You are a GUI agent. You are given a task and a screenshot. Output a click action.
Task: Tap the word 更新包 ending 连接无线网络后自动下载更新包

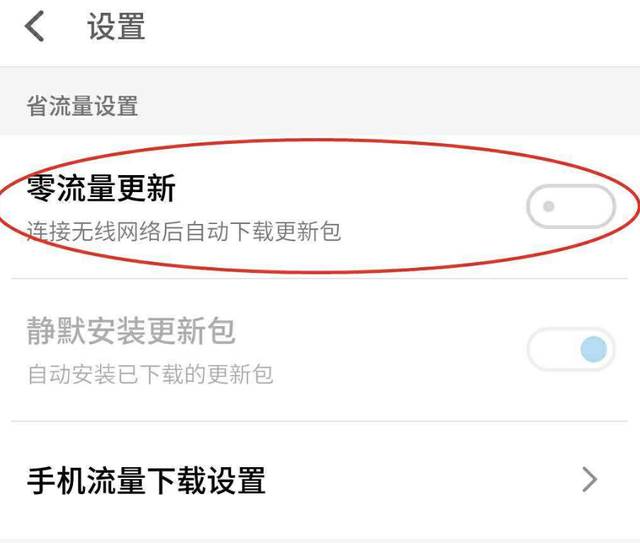click(308, 231)
